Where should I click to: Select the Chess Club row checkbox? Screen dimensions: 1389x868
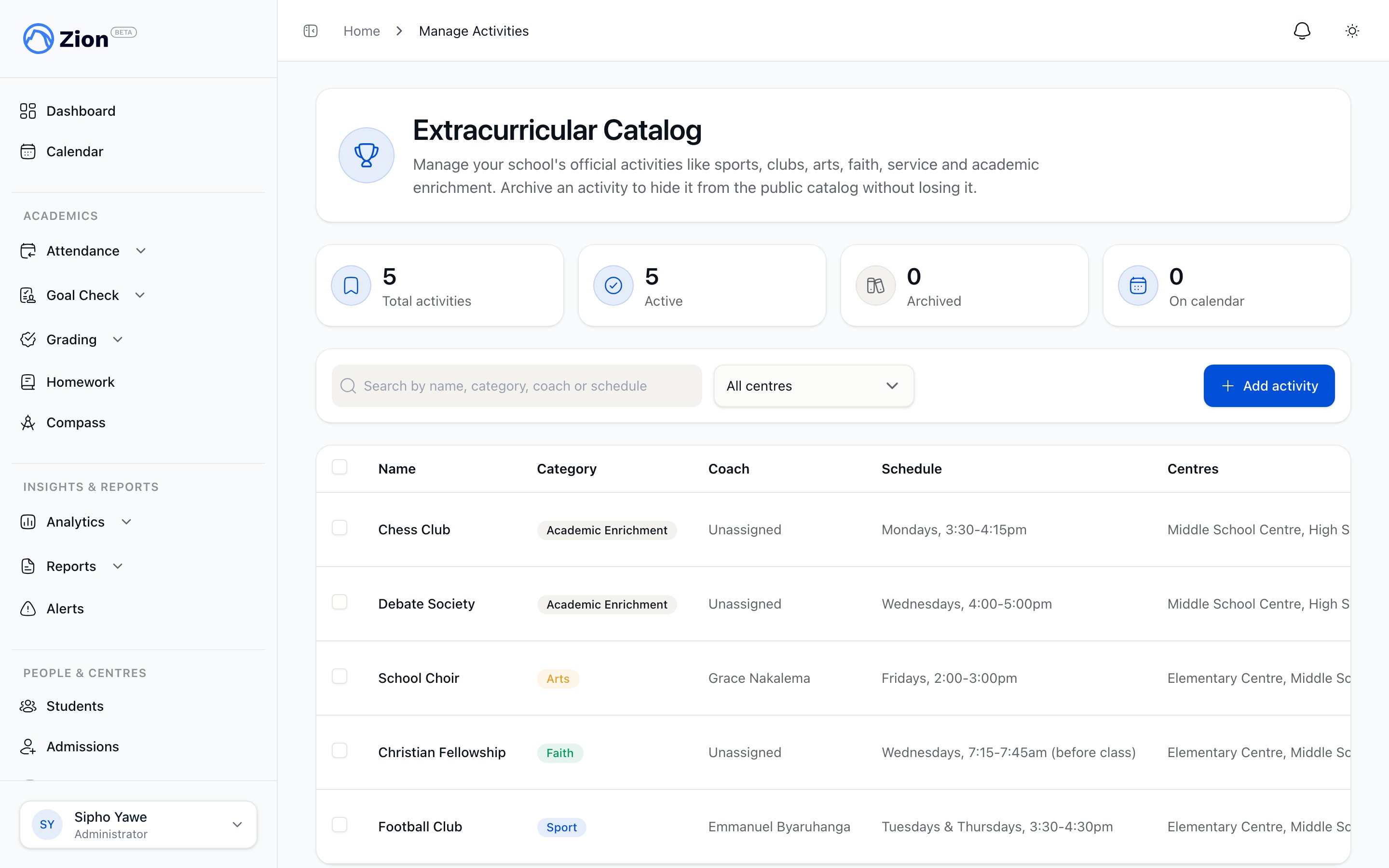[x=339, y=528]
